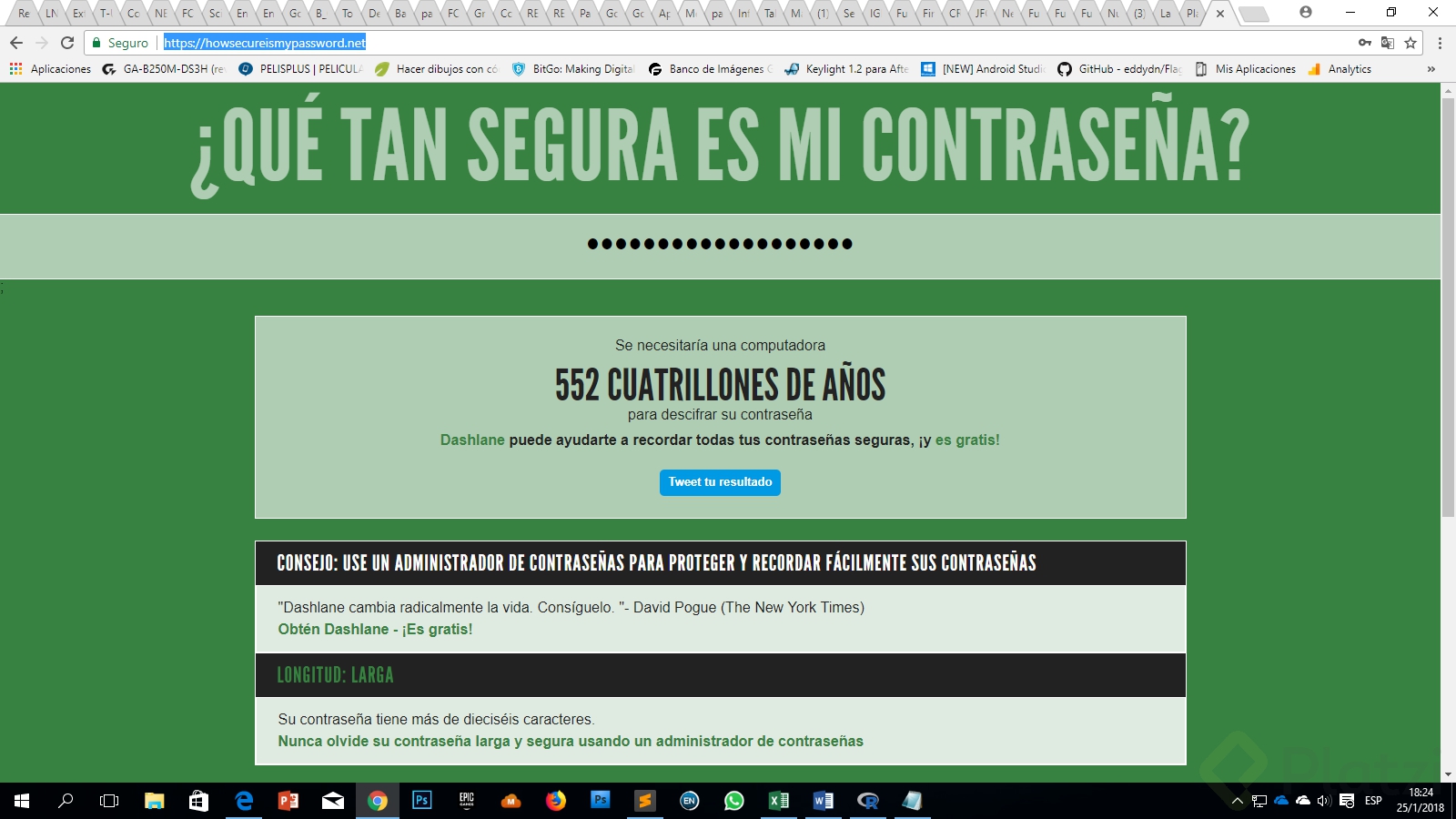Open WhatsApp from the taskbar
Screen dimensions: 1456x819
(734, 801)
